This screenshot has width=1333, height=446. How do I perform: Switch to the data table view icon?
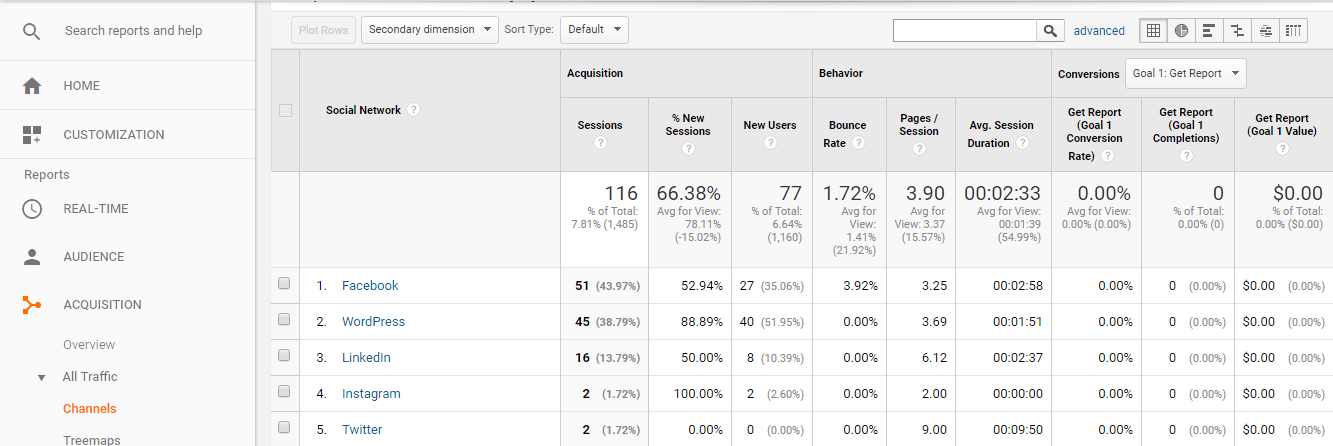[x=1153, y=30]
